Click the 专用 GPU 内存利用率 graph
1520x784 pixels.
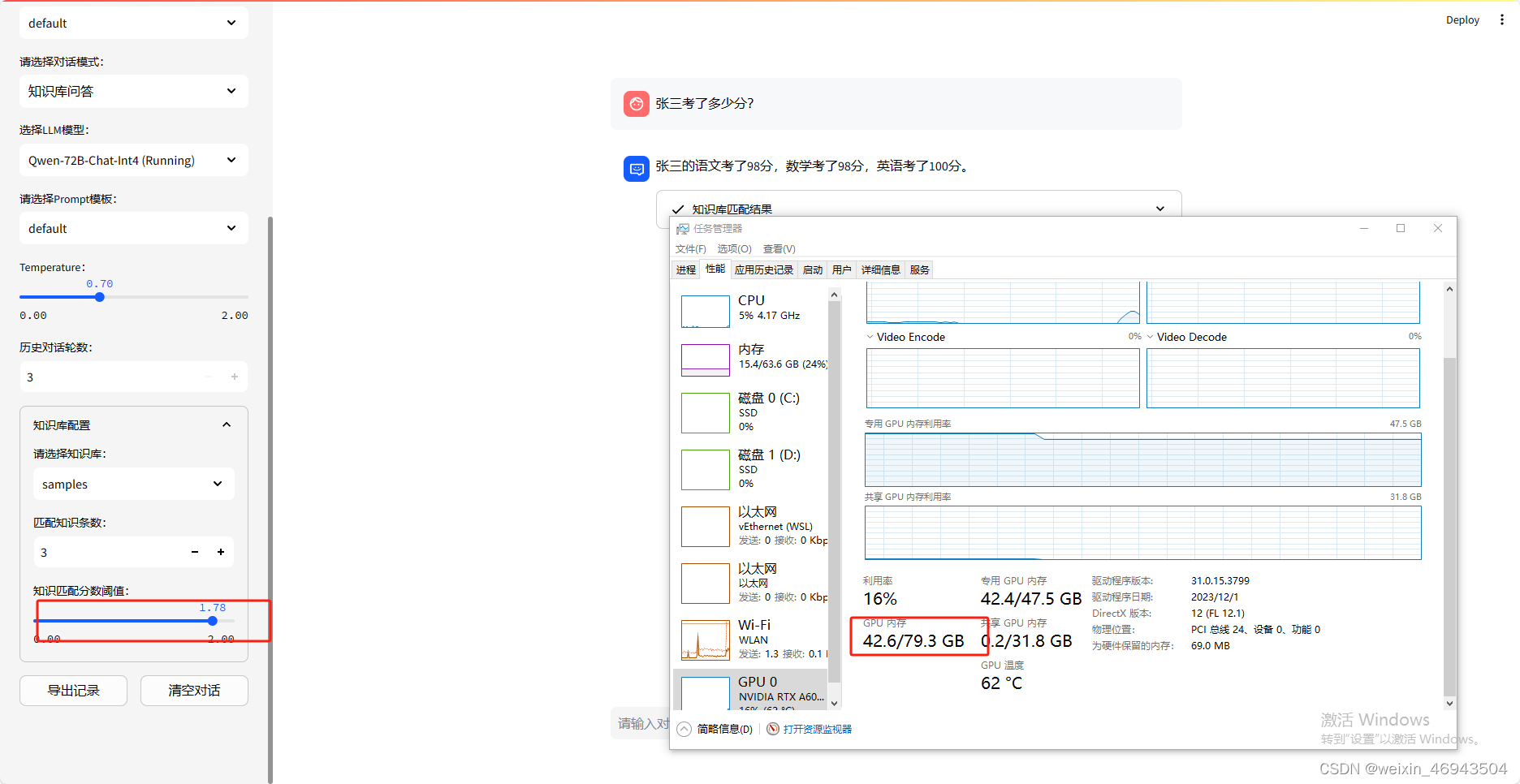click(1143, 459)
